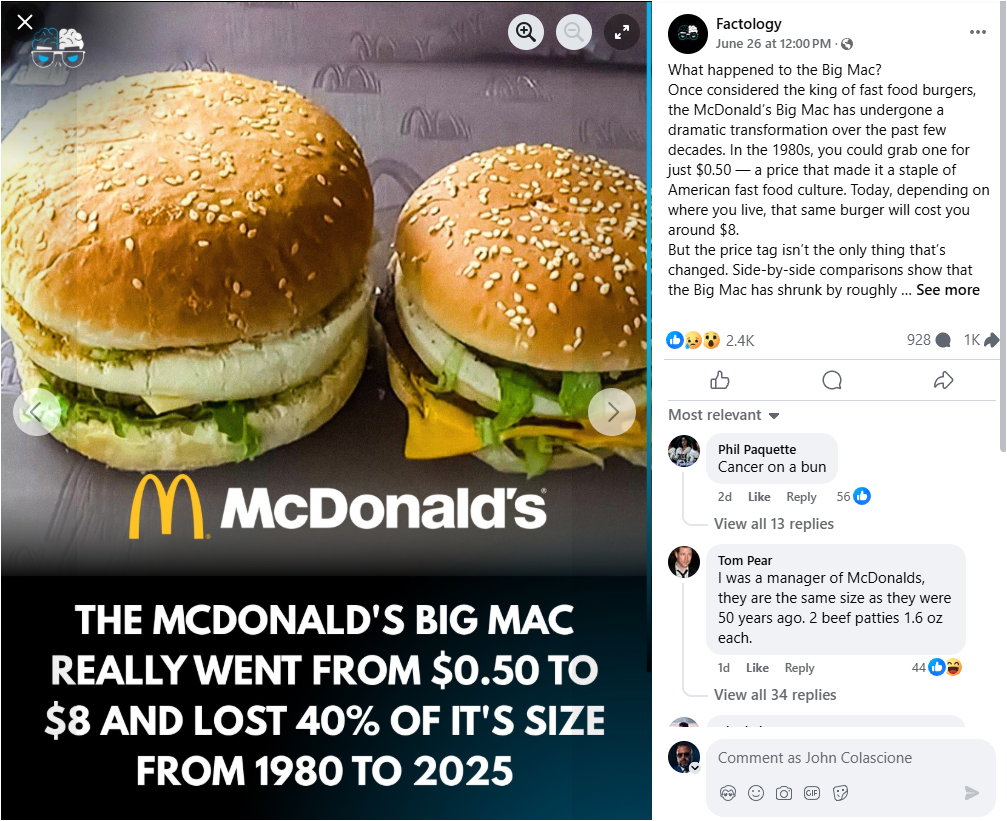Image resolution: width=1007 pixels, height=821 pixels.
Task: Open the Factology page name link
Action: pyautogui.click(x=749, y=24)
